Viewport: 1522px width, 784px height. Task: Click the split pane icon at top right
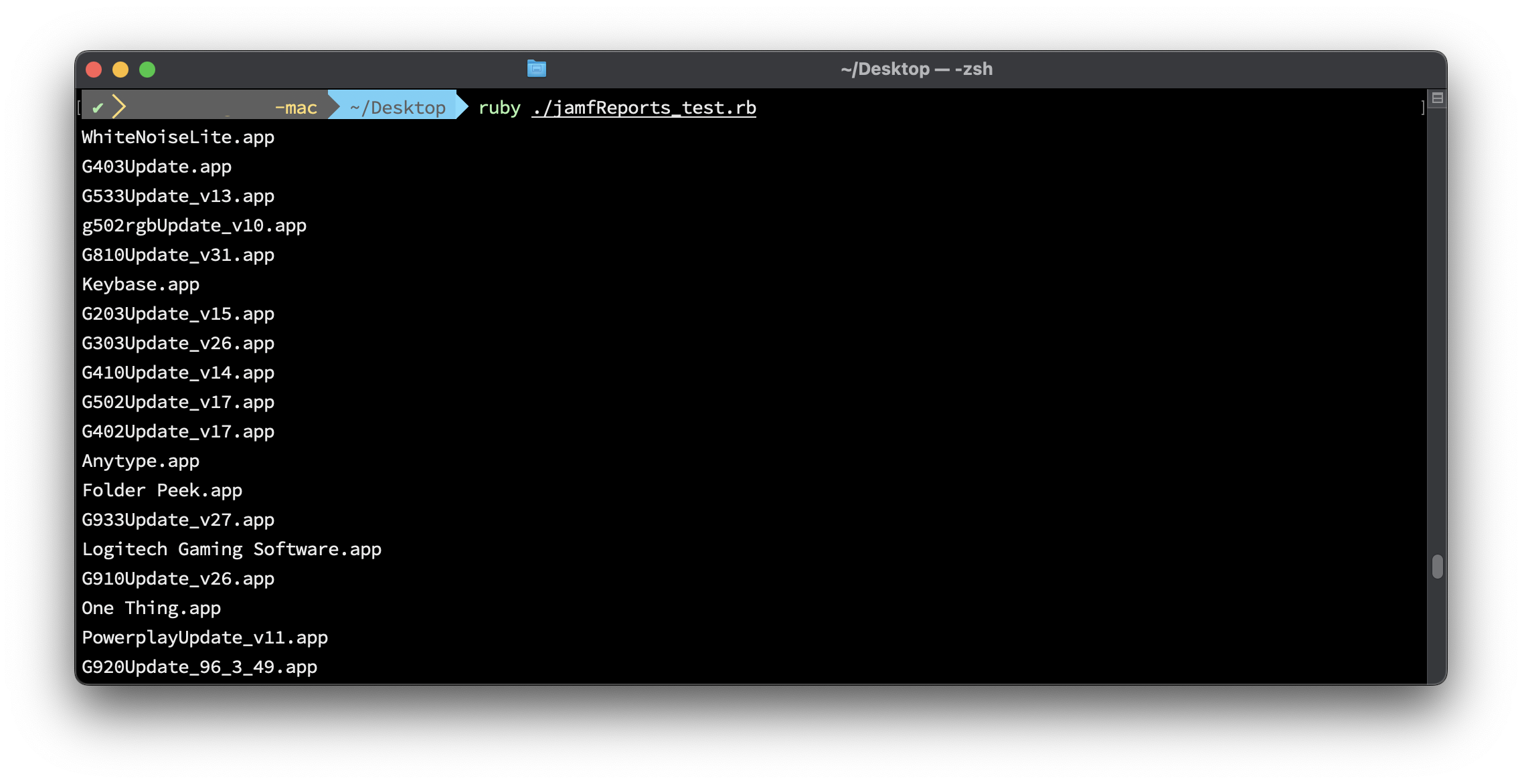tap(1436, 98)
